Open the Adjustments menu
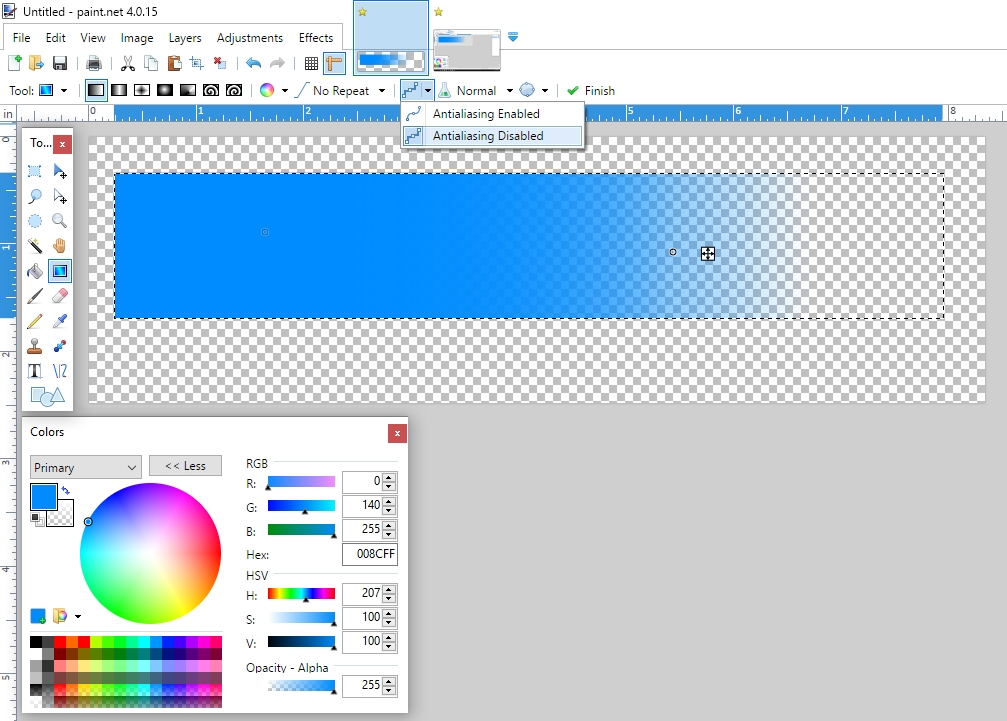This screenshot has height=721, width=1007. pyautogui.click(x=249, y=38)
